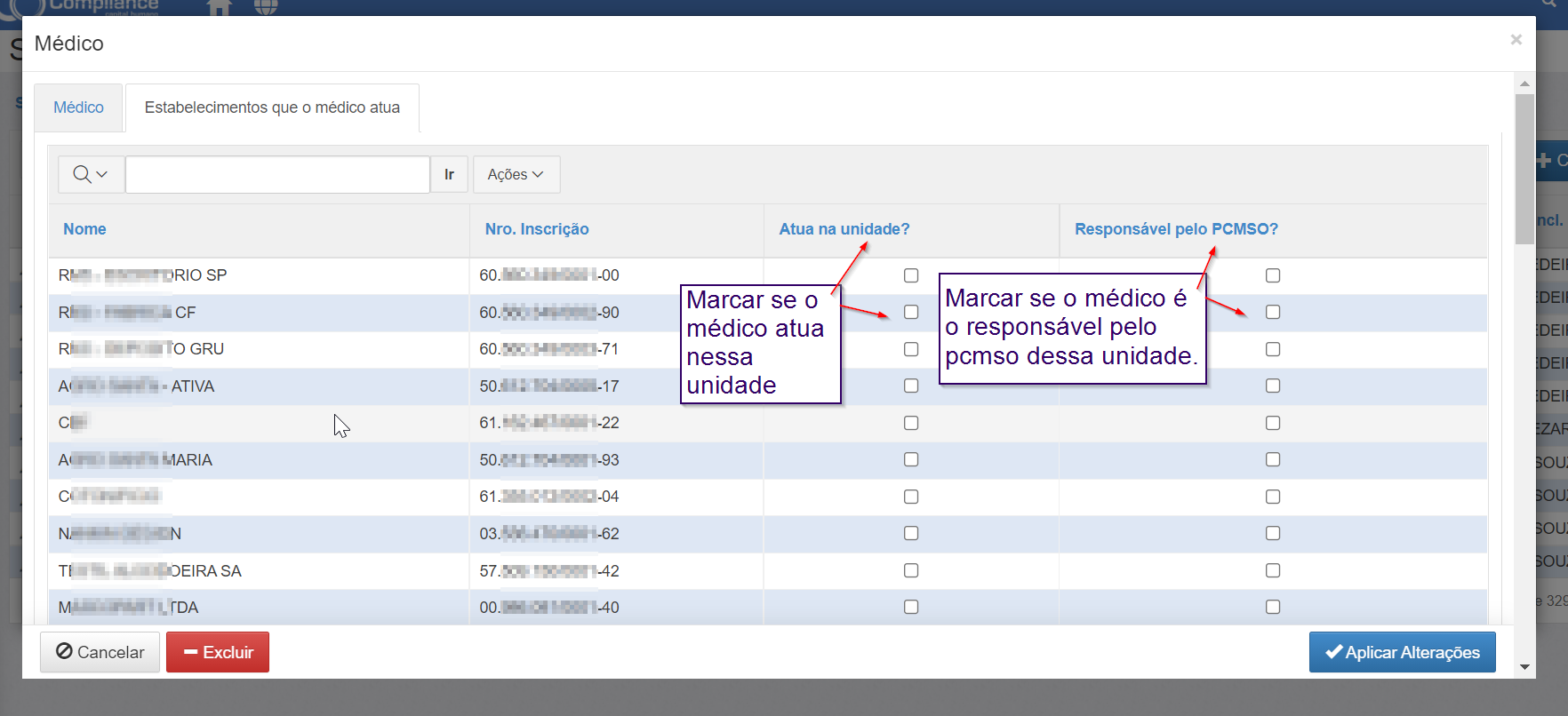Select the inscription number ending in -90

[549, 313]
